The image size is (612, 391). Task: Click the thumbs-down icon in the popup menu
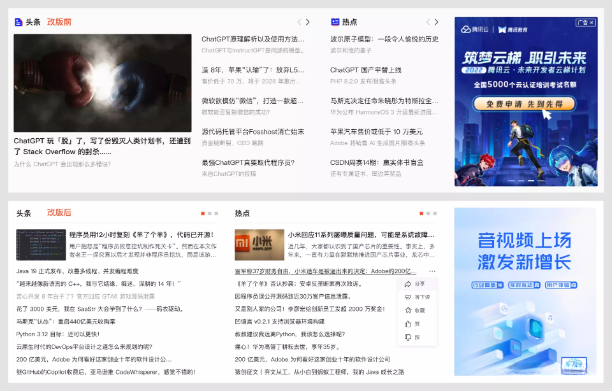click(408, 337)
